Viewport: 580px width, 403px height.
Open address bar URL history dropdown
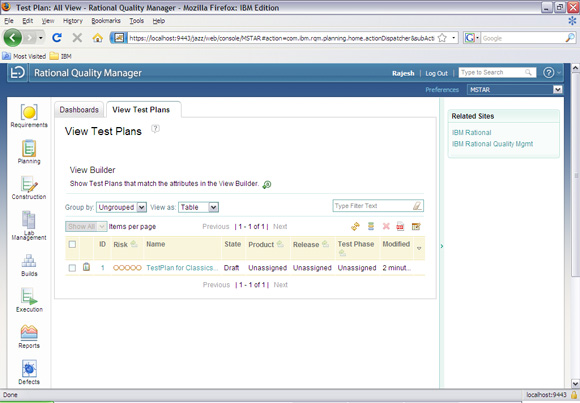(x=453, y=38)
